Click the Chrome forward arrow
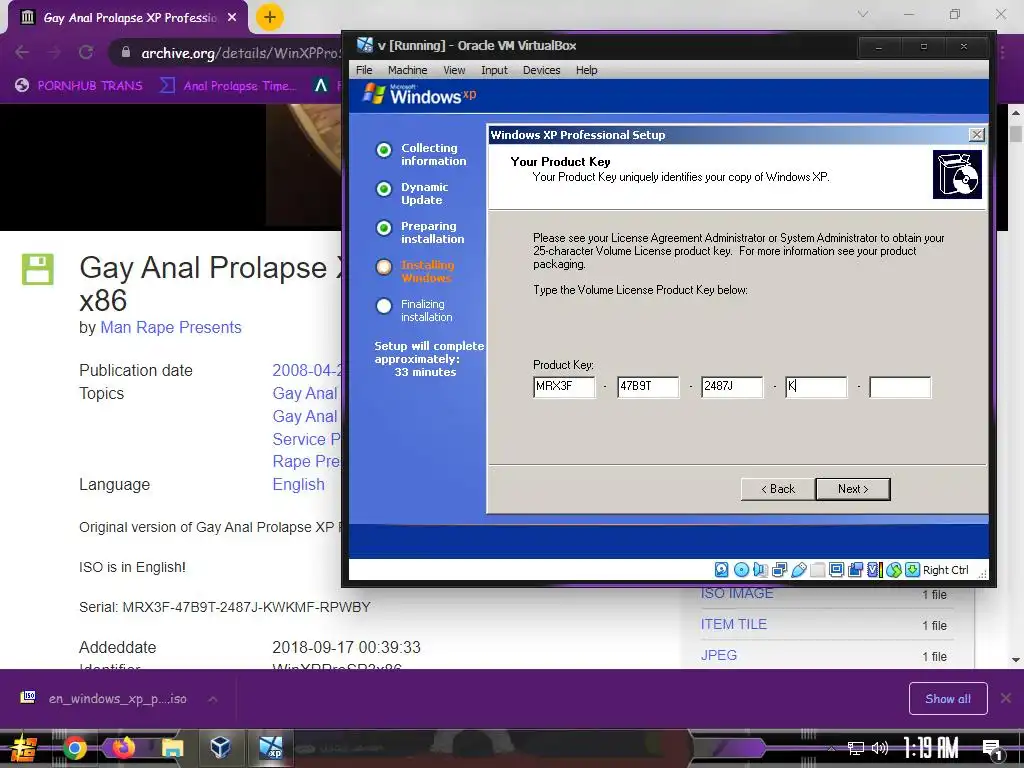This screenshot has width=1024, height=768. (x=54, y=52)
